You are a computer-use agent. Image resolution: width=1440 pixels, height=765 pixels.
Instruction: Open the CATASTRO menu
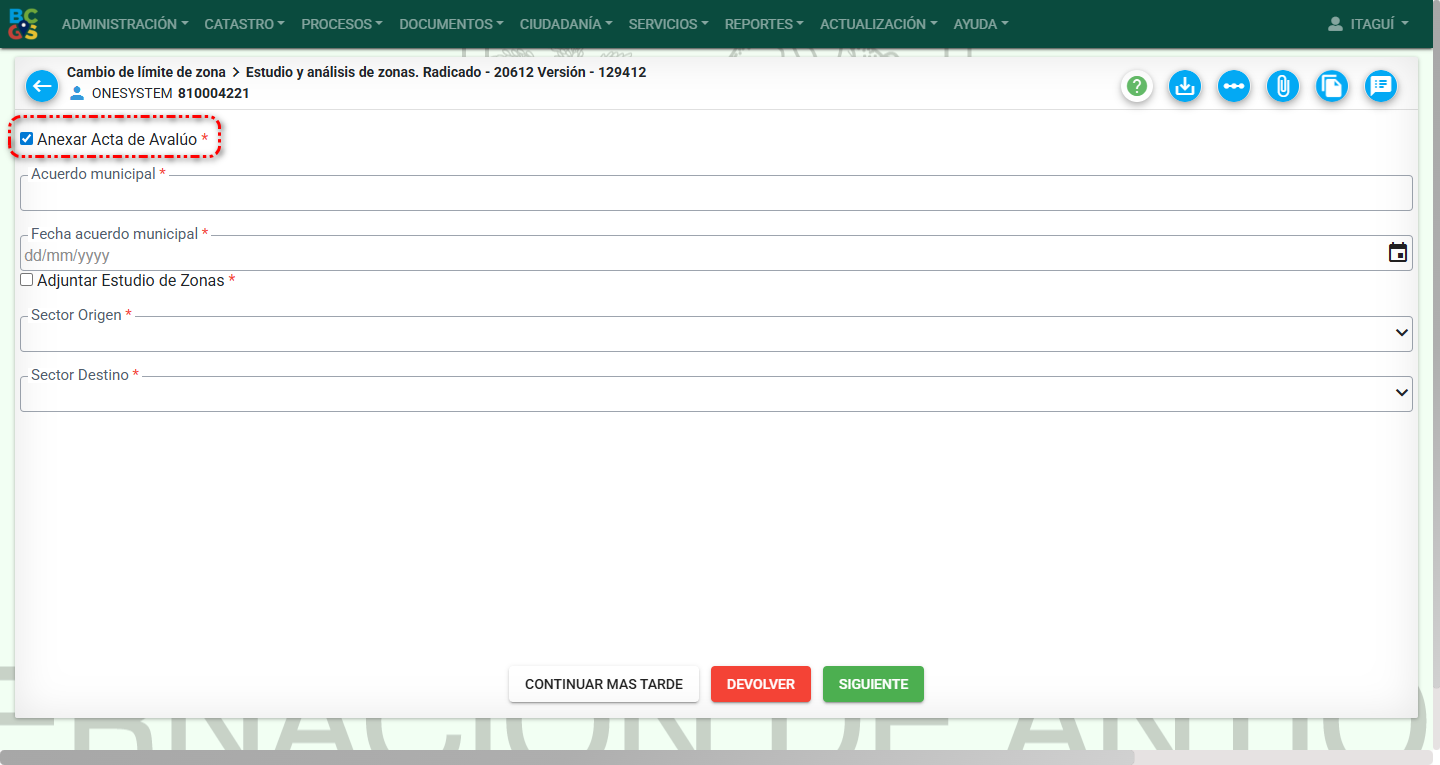(x=244, y=24)
